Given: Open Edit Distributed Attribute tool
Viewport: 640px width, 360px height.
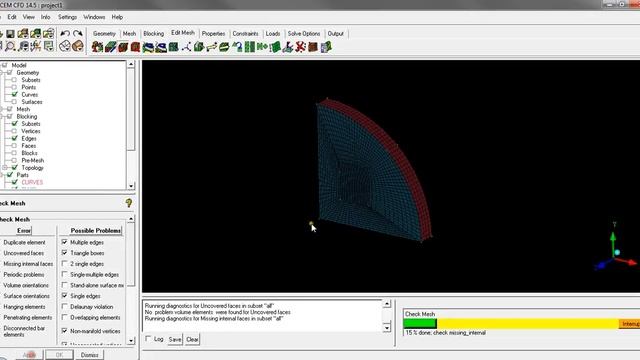Looking at the screenshot, I should [x=326, y=47].
